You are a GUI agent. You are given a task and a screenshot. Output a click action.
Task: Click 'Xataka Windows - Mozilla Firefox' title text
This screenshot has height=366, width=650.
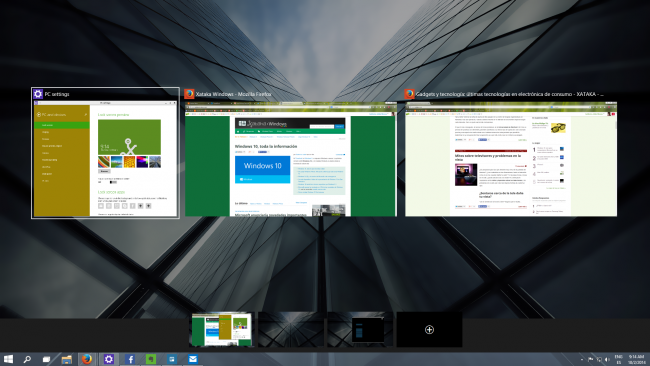tap(233, 95)
